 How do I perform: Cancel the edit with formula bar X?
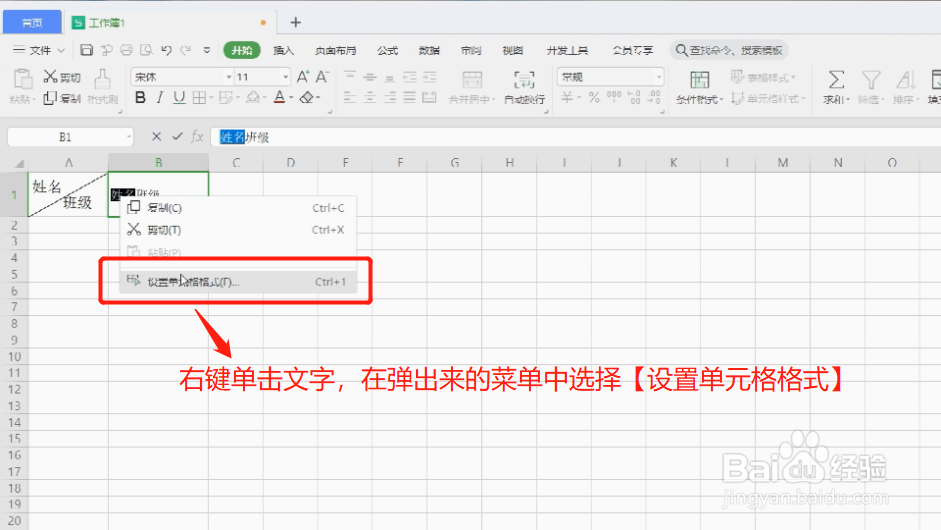tap(157, 137)
